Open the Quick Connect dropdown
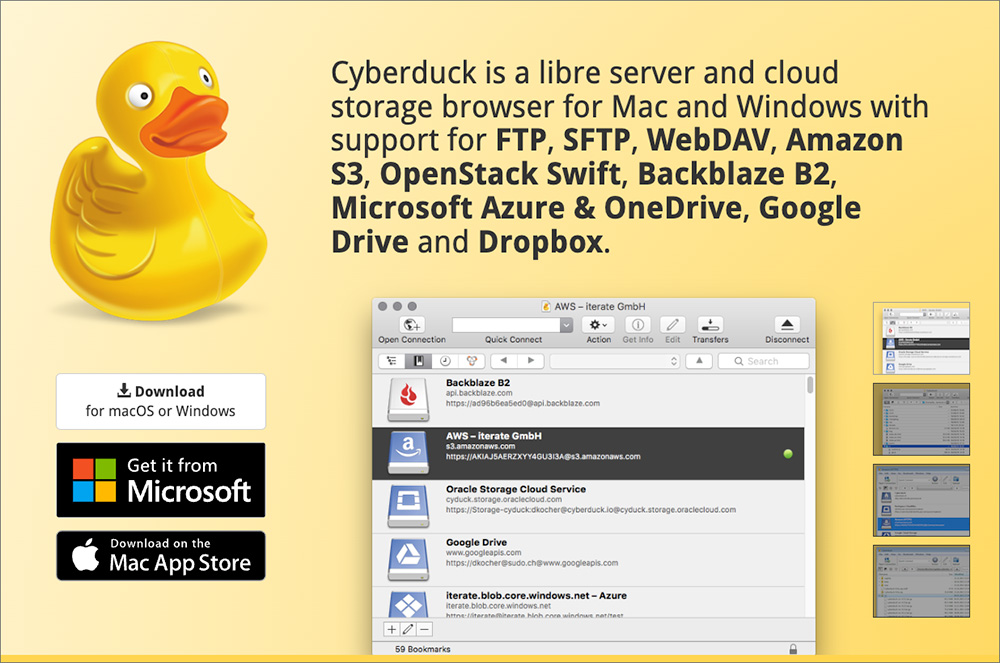 [566, 325]
